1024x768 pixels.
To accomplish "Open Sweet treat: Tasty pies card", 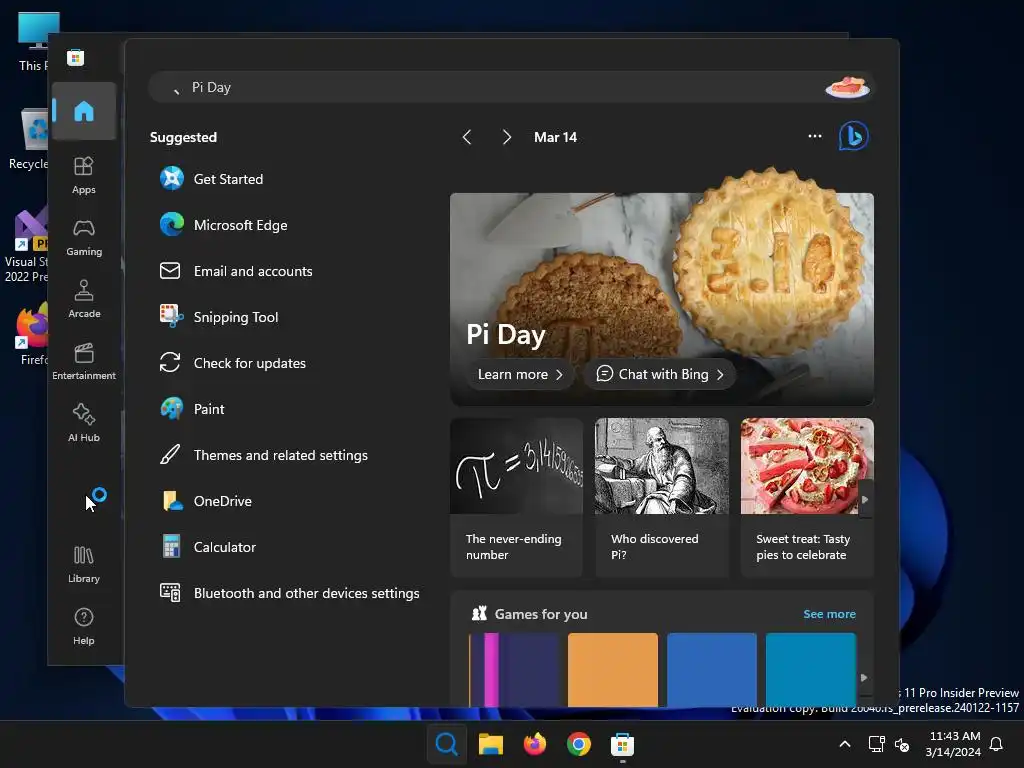I will 807,498.
